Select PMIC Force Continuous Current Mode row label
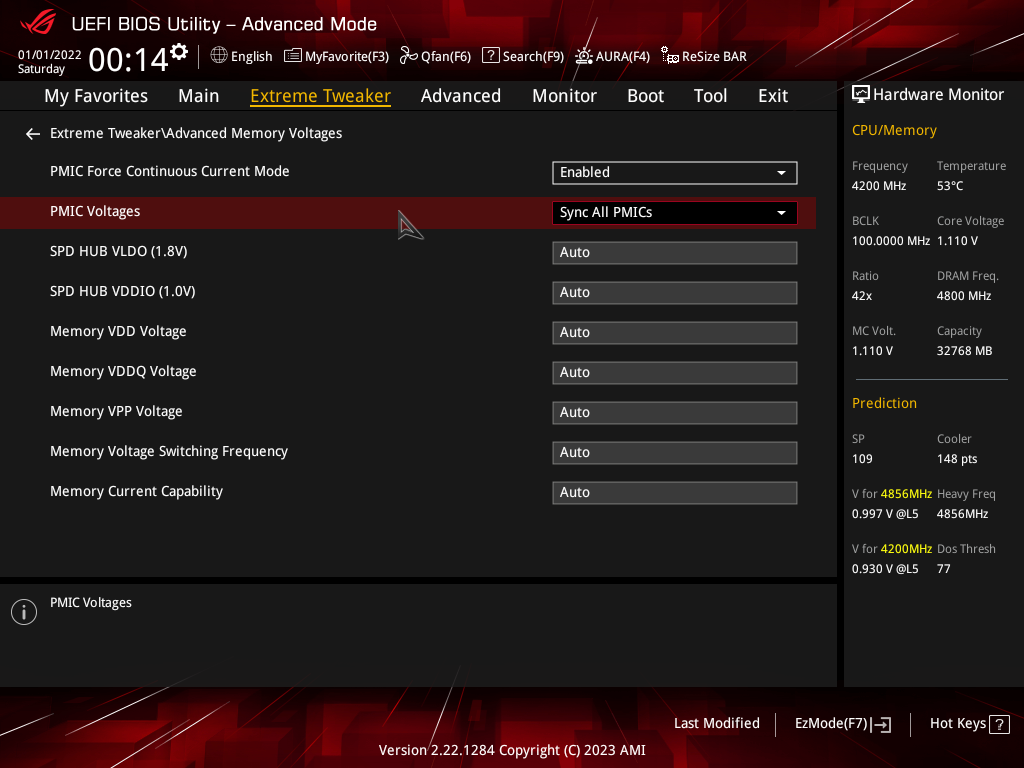This screenshot has height=768, width=1024. tap(170, 171)
